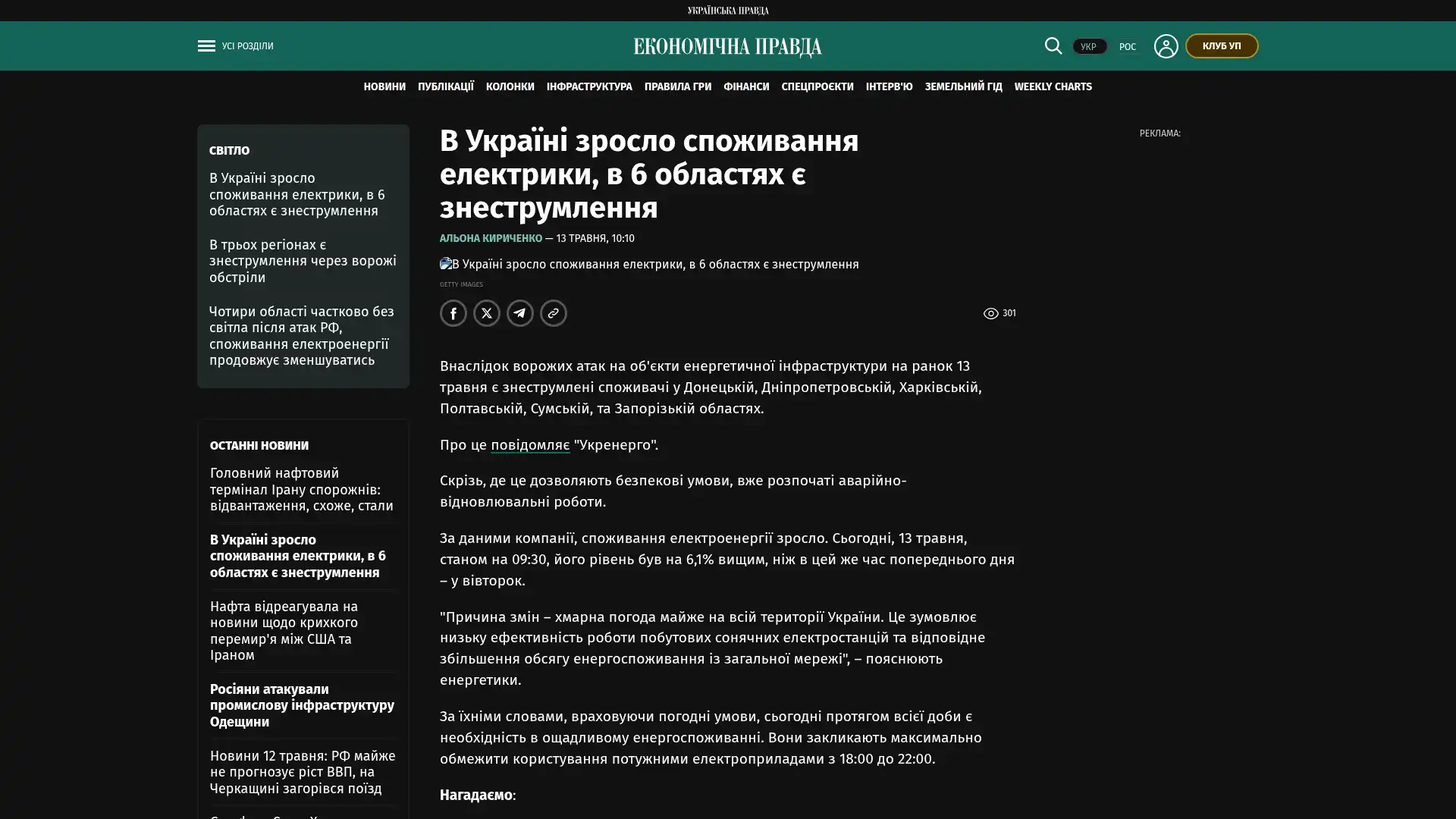1456x819 pixels.
Task: Open the Колонки menu section
Action: coord(510,86)
